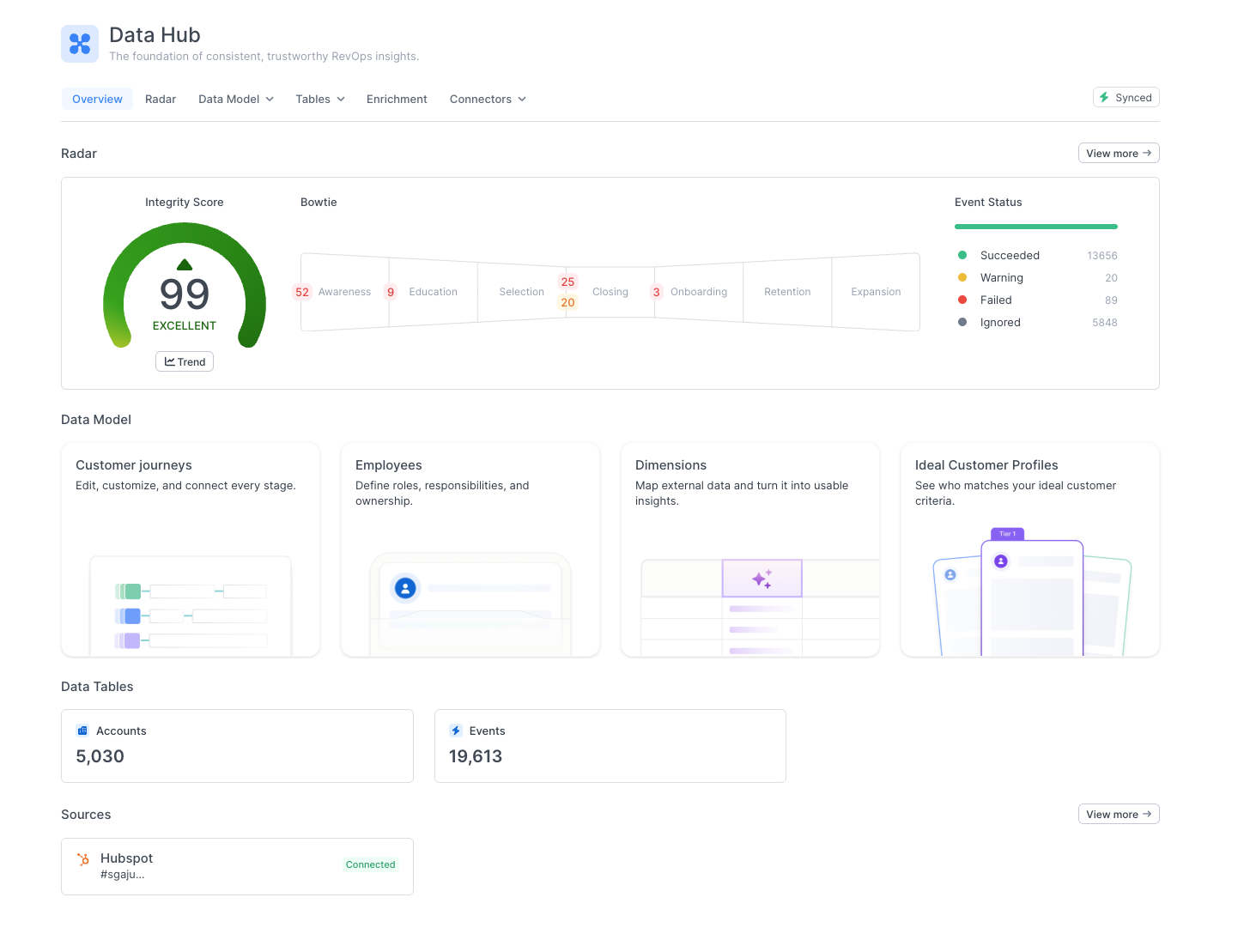Image resolution: width=1244 pixels, height=952 pixels.
Task: Open the Customer journeys card
Action: (191, 549)
